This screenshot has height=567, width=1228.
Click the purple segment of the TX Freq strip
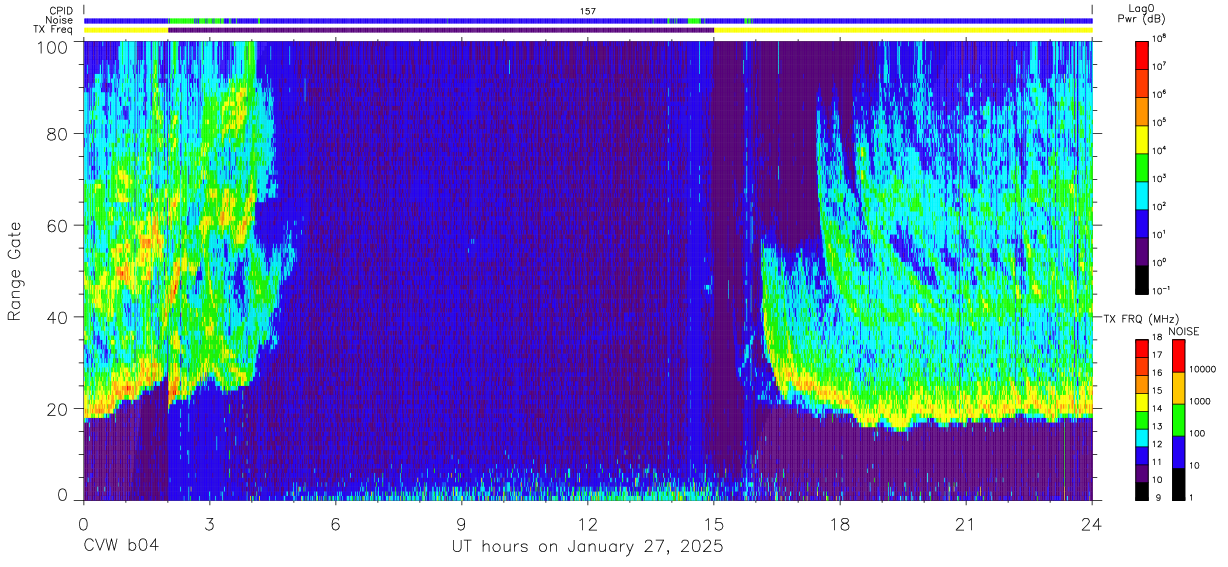(441, 30)
